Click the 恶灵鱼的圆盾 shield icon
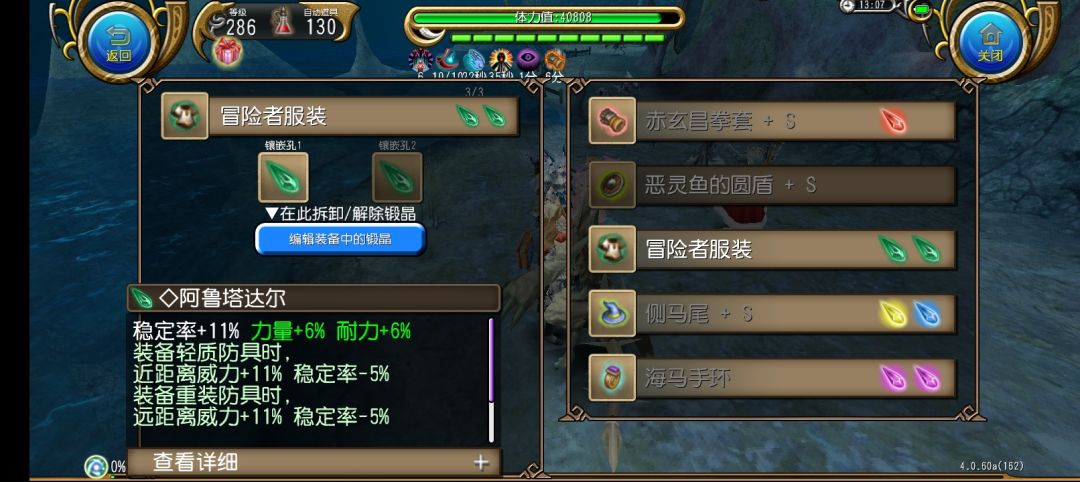 tap(612, 185)
